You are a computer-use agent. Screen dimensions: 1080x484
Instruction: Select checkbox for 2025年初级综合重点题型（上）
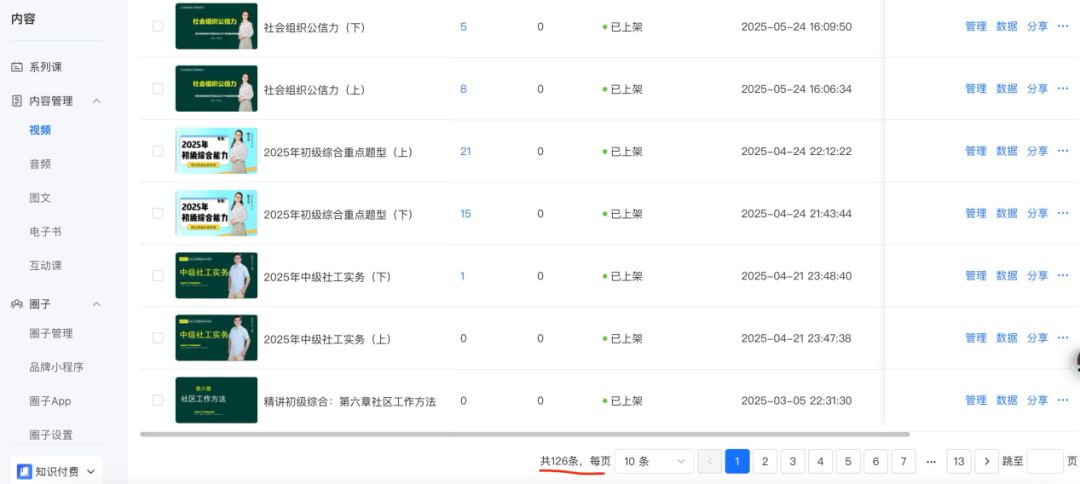[158, 151]
